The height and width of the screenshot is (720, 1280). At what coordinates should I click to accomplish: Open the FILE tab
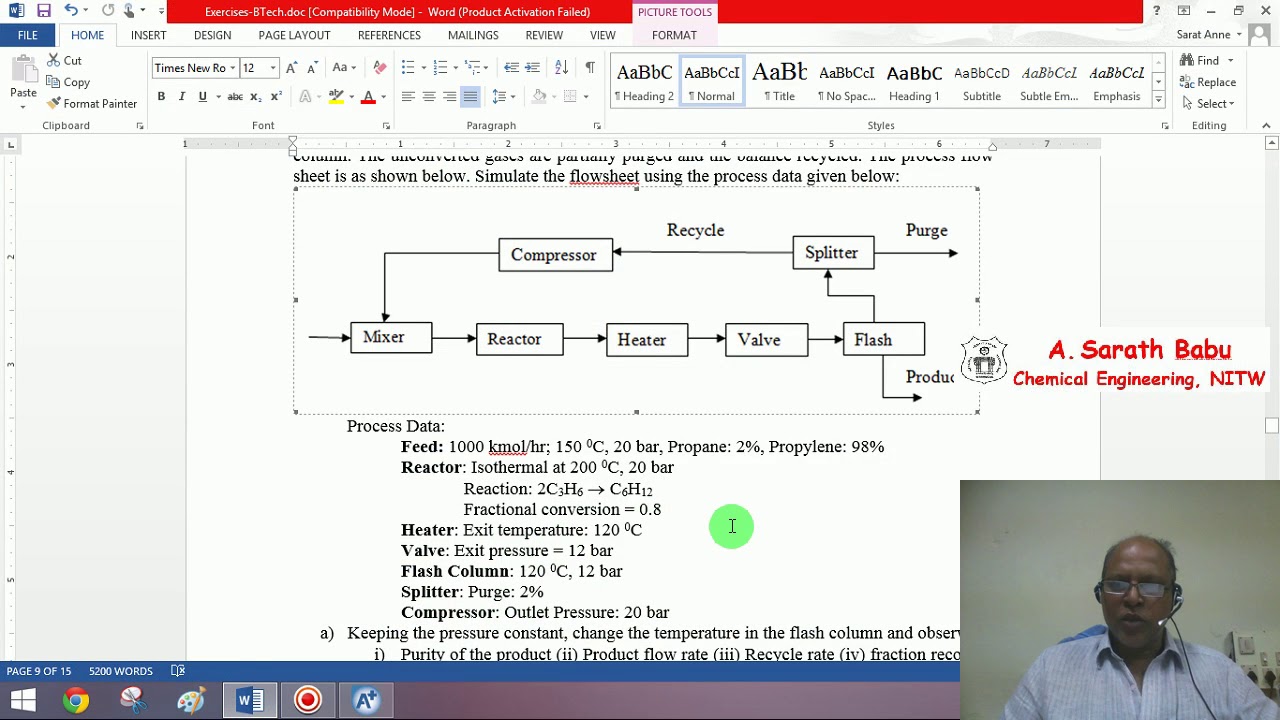point(28,35)
